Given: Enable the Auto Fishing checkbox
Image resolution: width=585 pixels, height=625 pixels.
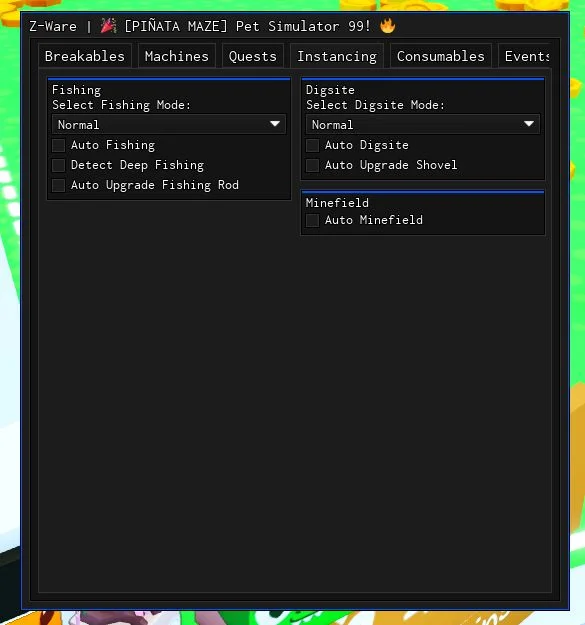Looking at the screenshot, I should click(59, 145).
